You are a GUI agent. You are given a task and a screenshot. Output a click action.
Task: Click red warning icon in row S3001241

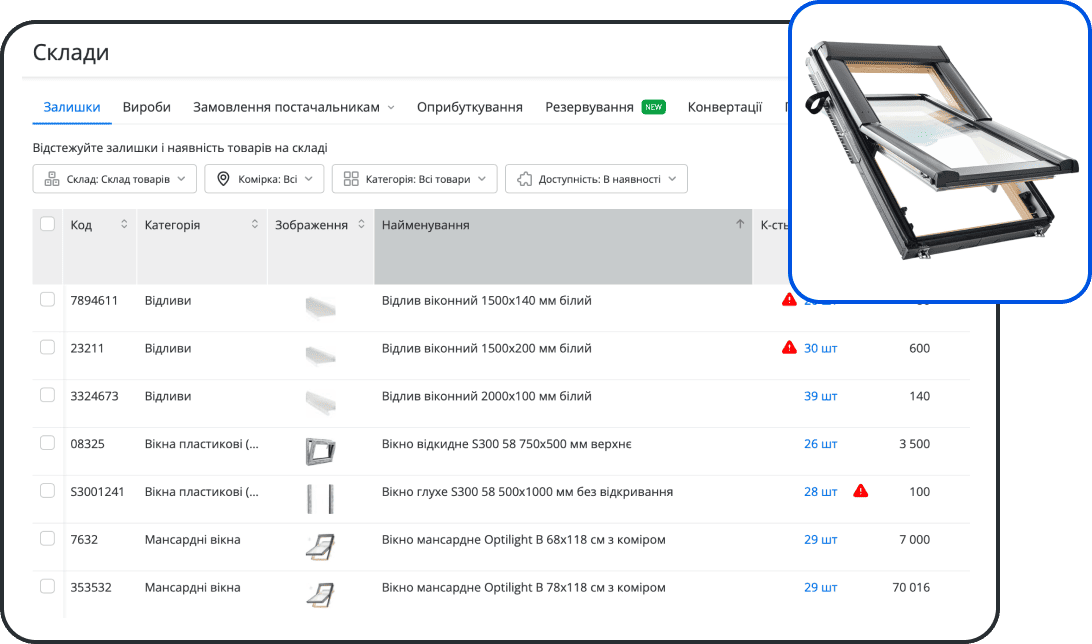(x=860, y=491)
